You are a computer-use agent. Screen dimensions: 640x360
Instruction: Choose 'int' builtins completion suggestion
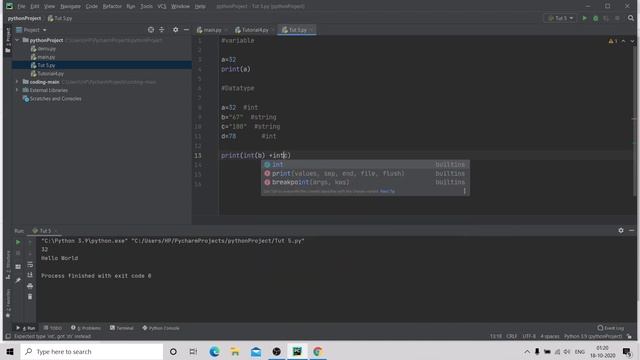tap(365, 164)
